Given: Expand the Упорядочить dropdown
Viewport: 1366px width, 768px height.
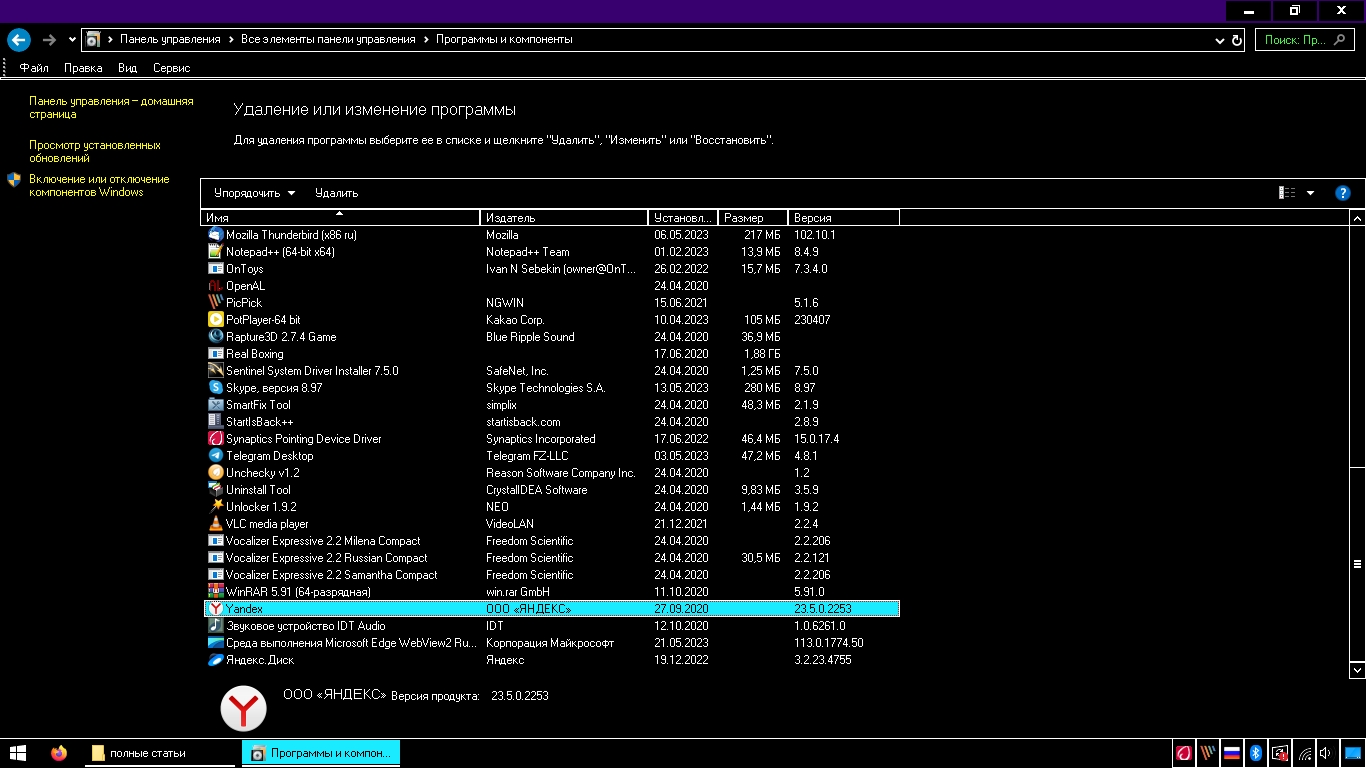Looking at the screenshot, I should tap(254, 193).
